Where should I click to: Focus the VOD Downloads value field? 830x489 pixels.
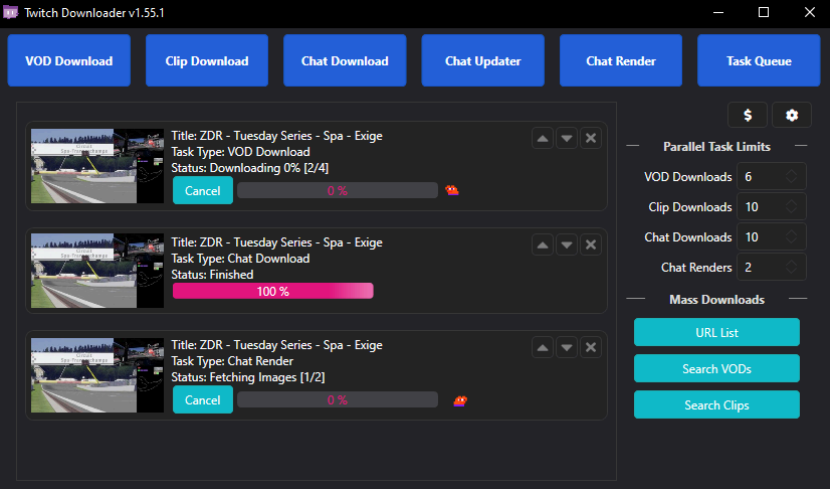point(771,176)
